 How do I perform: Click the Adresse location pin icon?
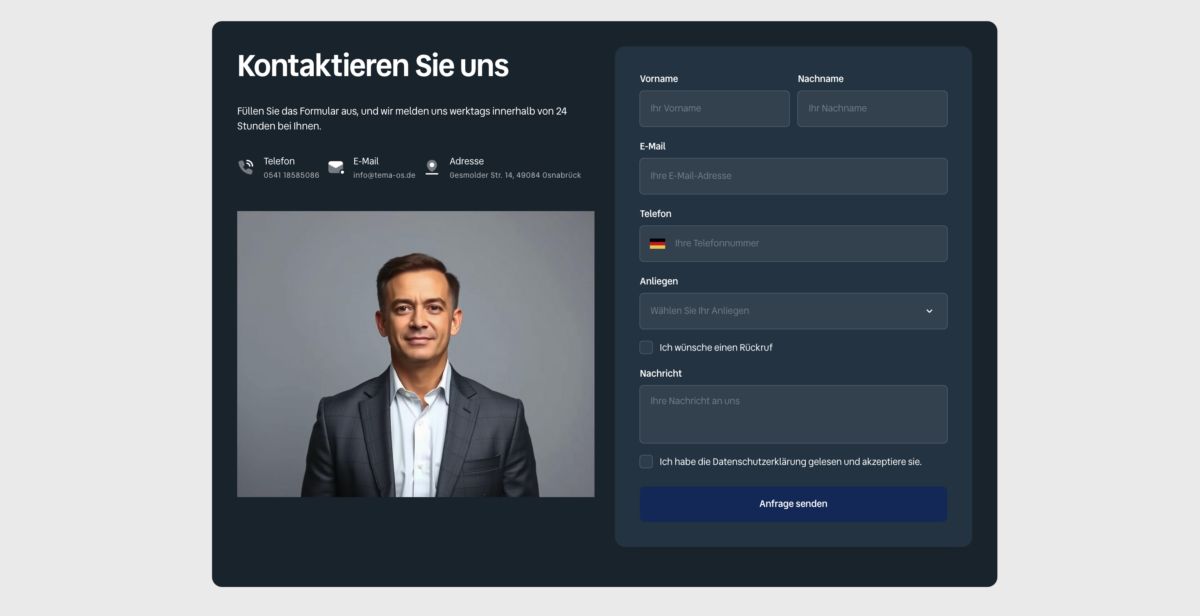(432, 167)
